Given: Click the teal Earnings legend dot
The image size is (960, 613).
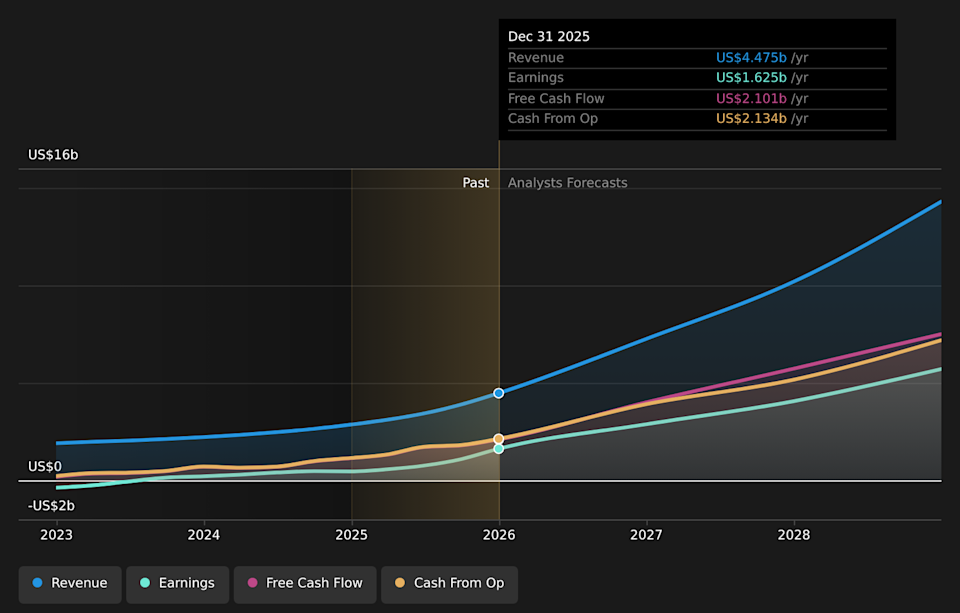Looking at the screenshot, I should click(x=145, y=582).
